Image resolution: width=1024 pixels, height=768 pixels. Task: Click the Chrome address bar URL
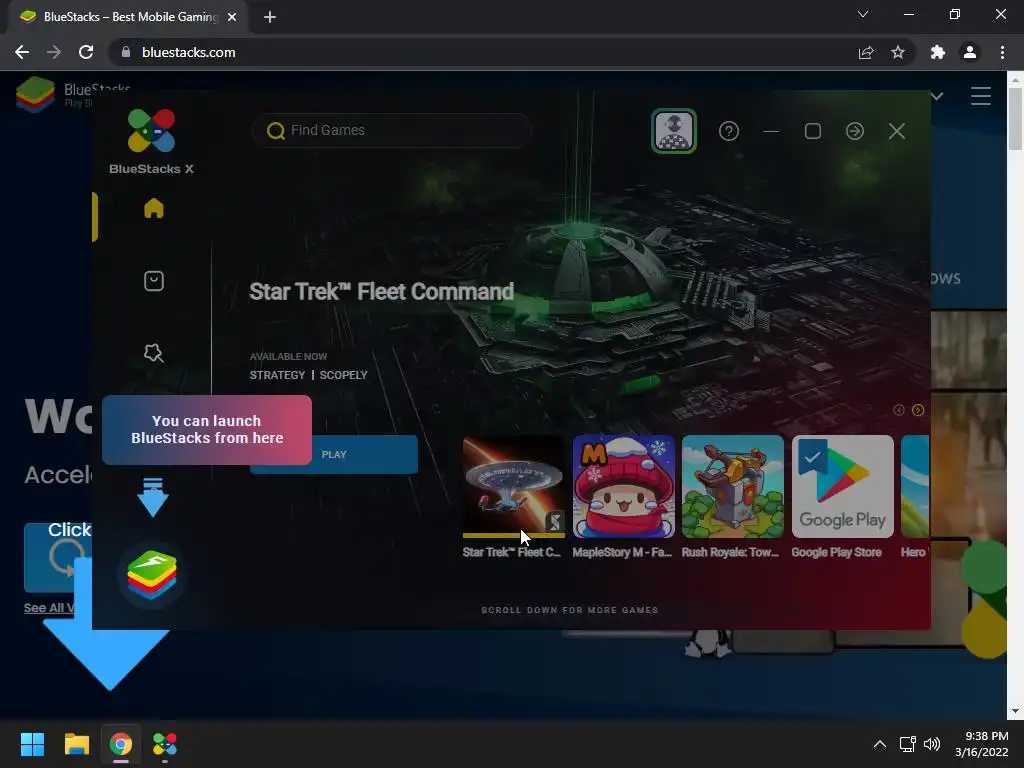pos(188,52)
